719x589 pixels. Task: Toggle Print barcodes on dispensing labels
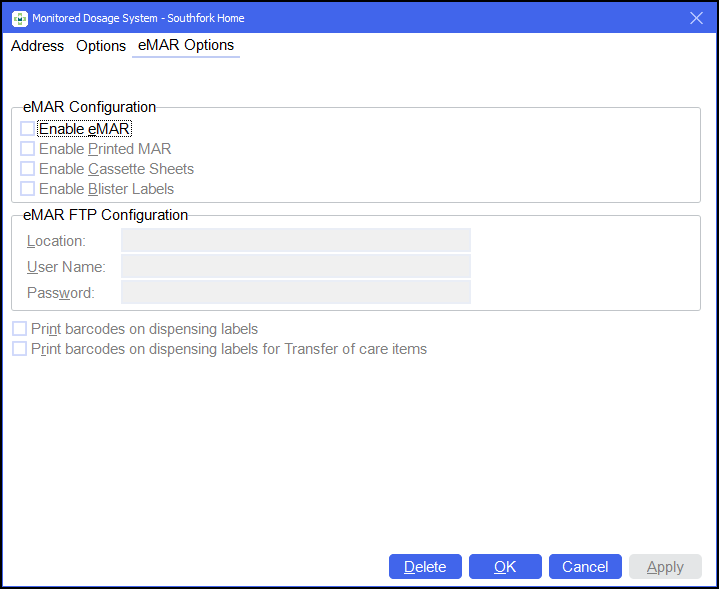click(x=20, y=329)
